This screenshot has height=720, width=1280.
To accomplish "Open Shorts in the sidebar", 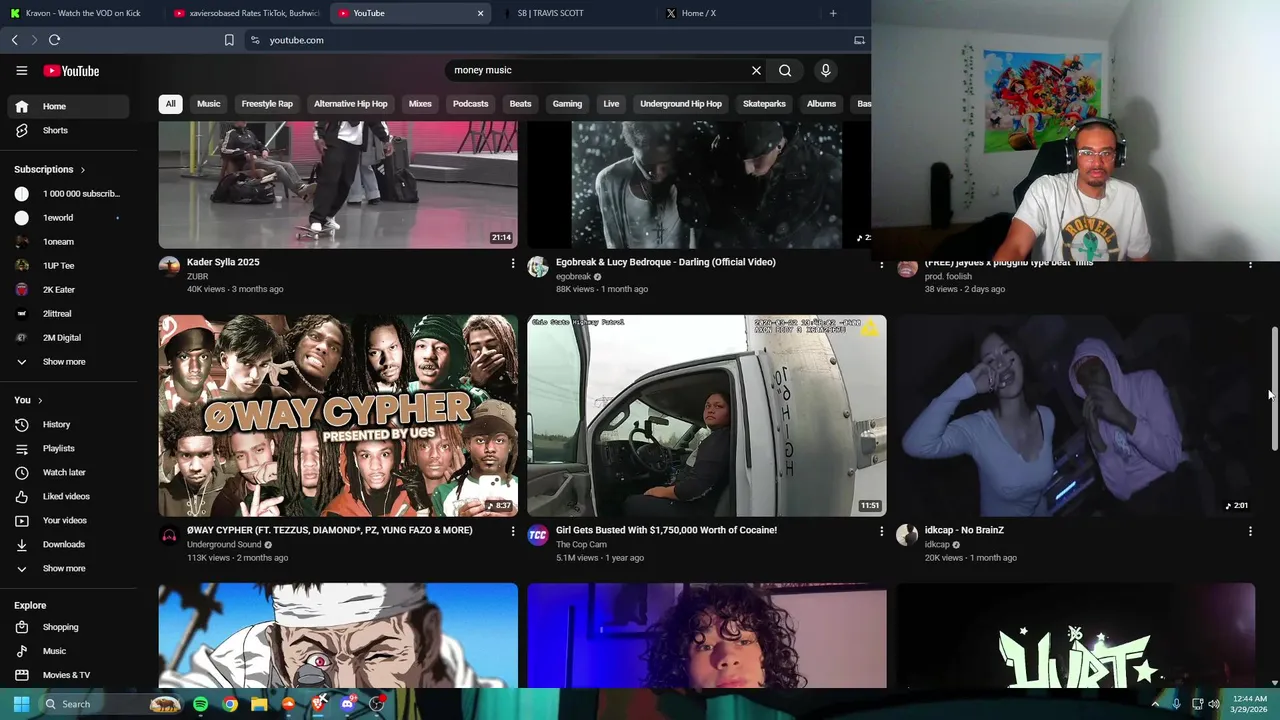I will 68,130.
